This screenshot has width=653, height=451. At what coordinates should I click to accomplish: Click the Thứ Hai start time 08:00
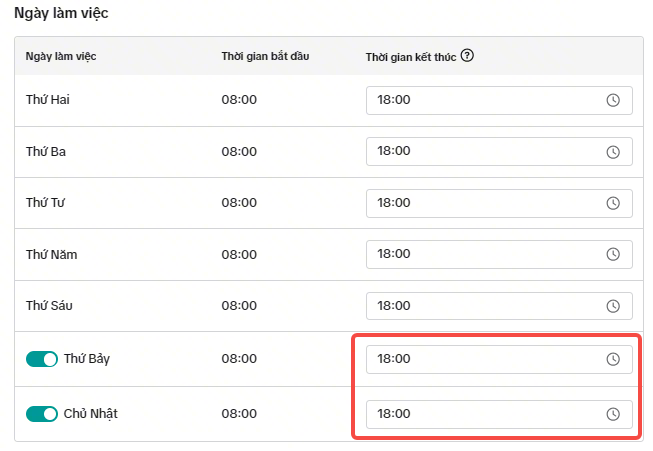tap(240, 100)
